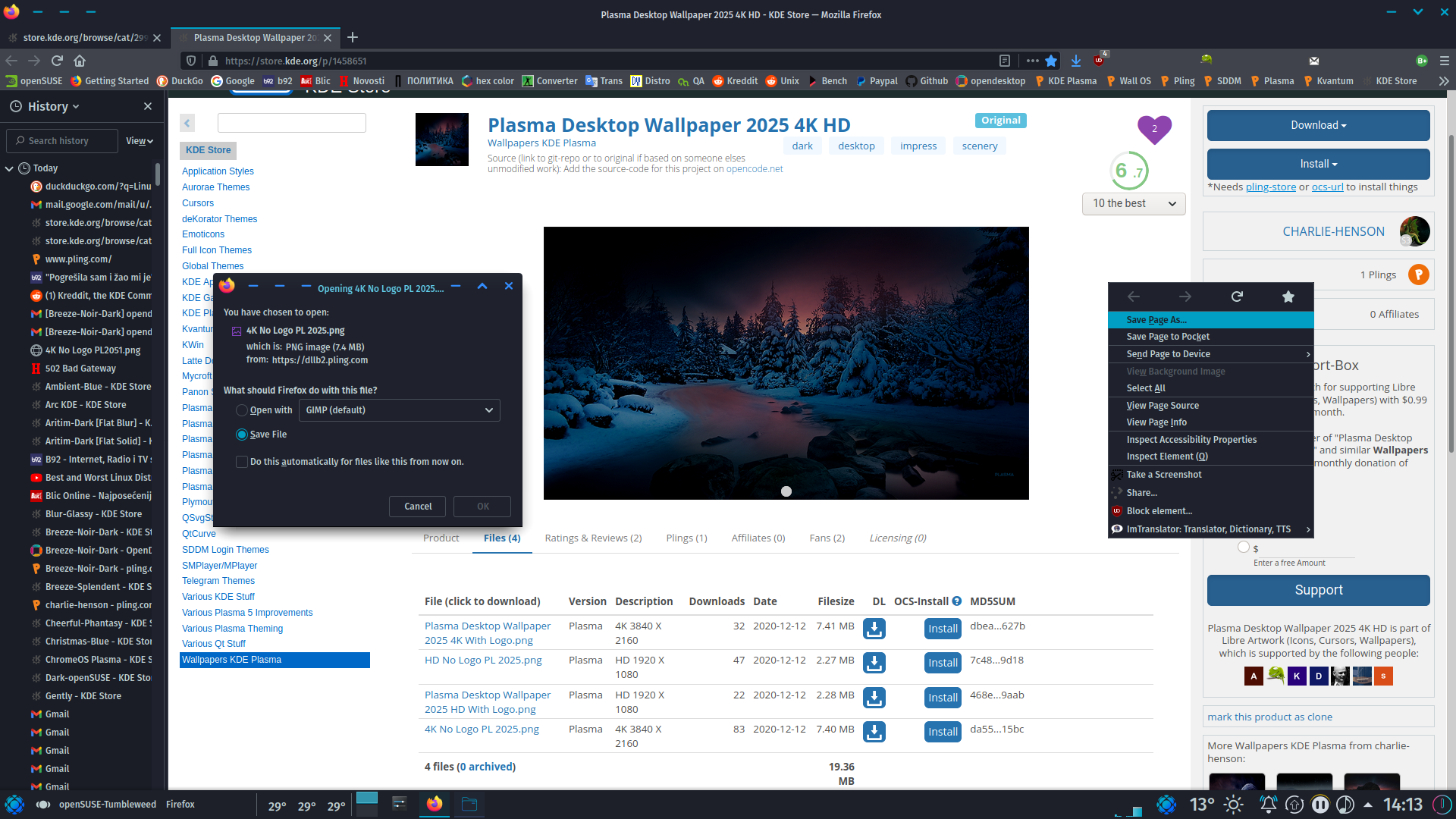The width and height of the screenshot is (1456, 819).
Task: Open the GIMP (default) application dropdown
Action: pyautogui.click(x=400, y=410)
